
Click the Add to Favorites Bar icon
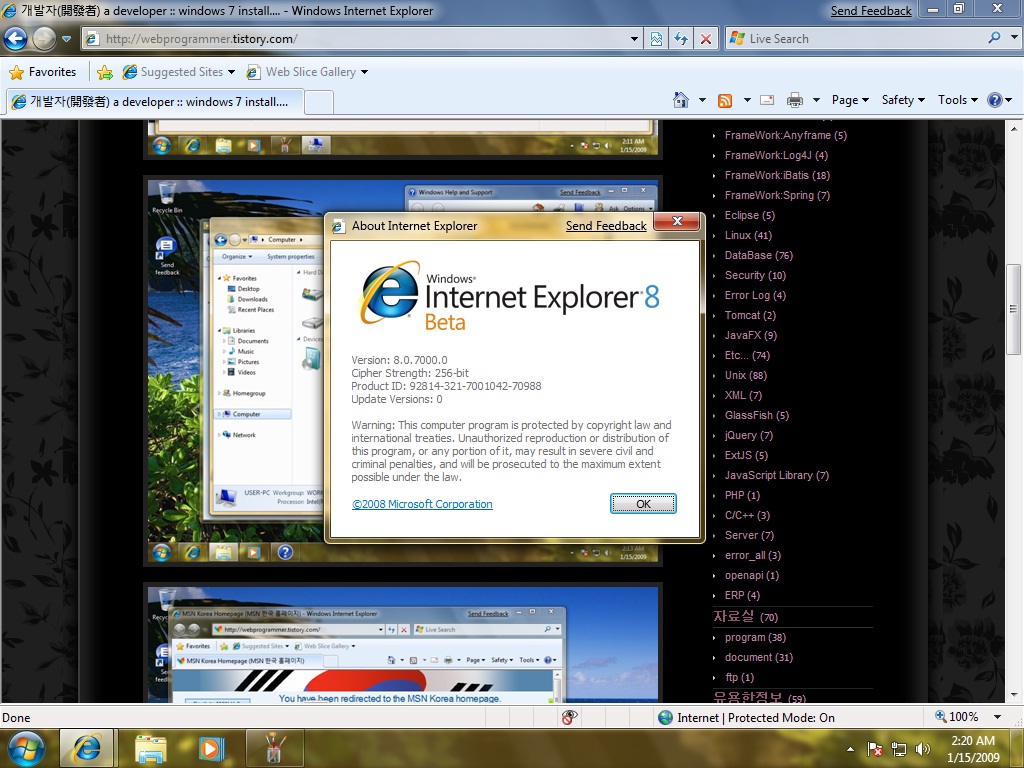coord(104,72)
